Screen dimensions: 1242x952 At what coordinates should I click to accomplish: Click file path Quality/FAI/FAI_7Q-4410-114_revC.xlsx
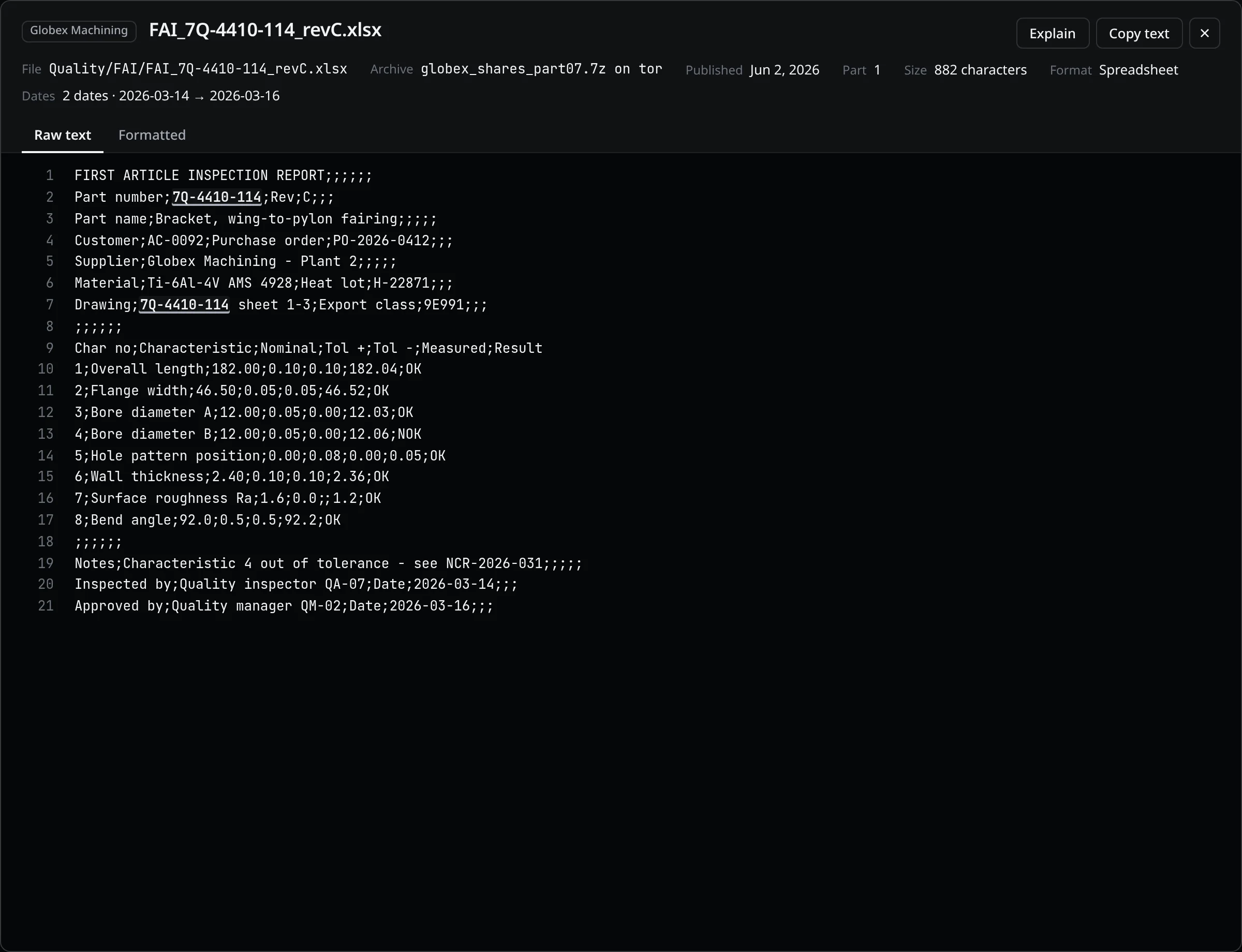198,69
